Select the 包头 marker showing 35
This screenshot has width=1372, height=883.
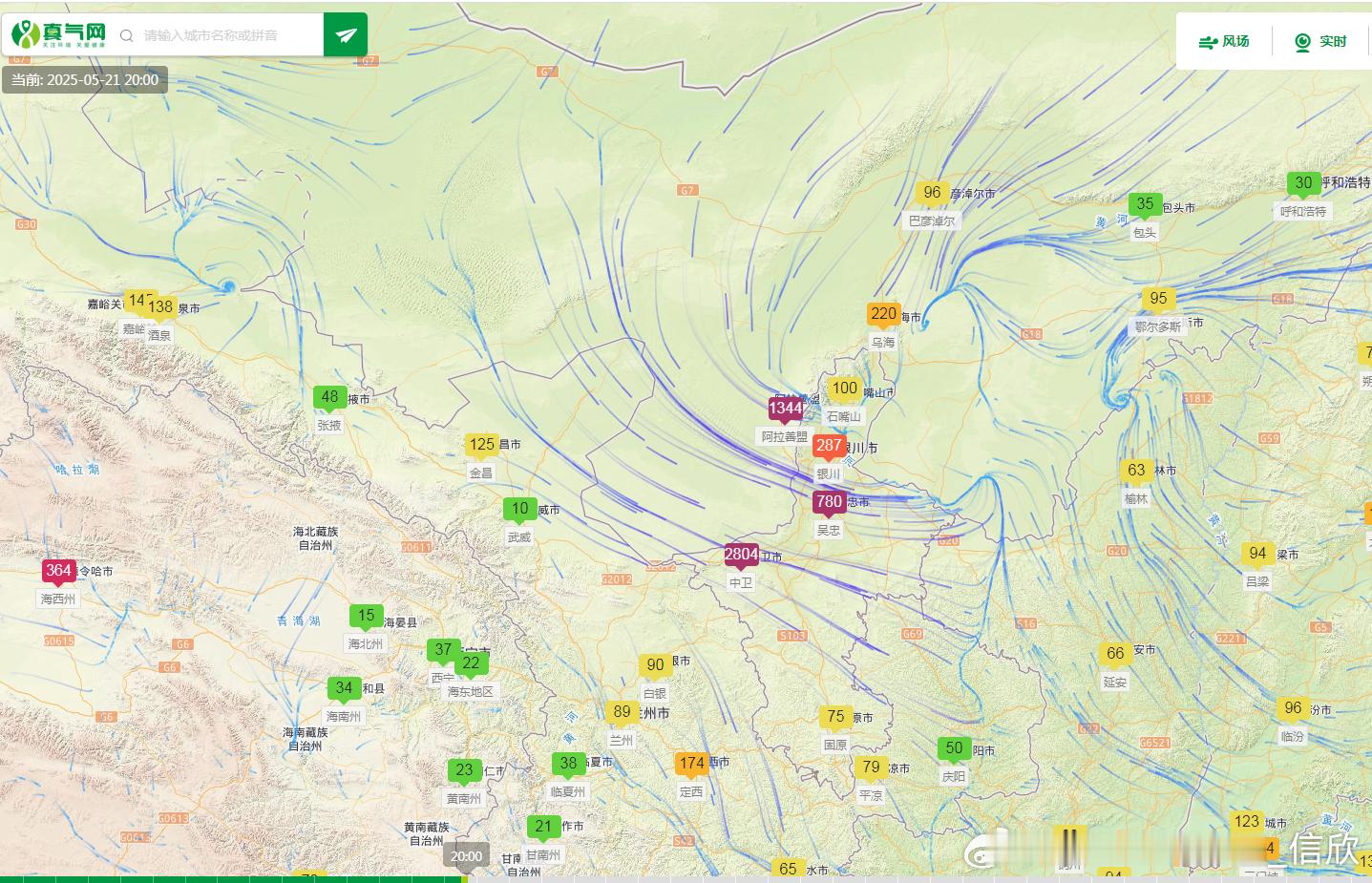click(x=1144, y=204)
